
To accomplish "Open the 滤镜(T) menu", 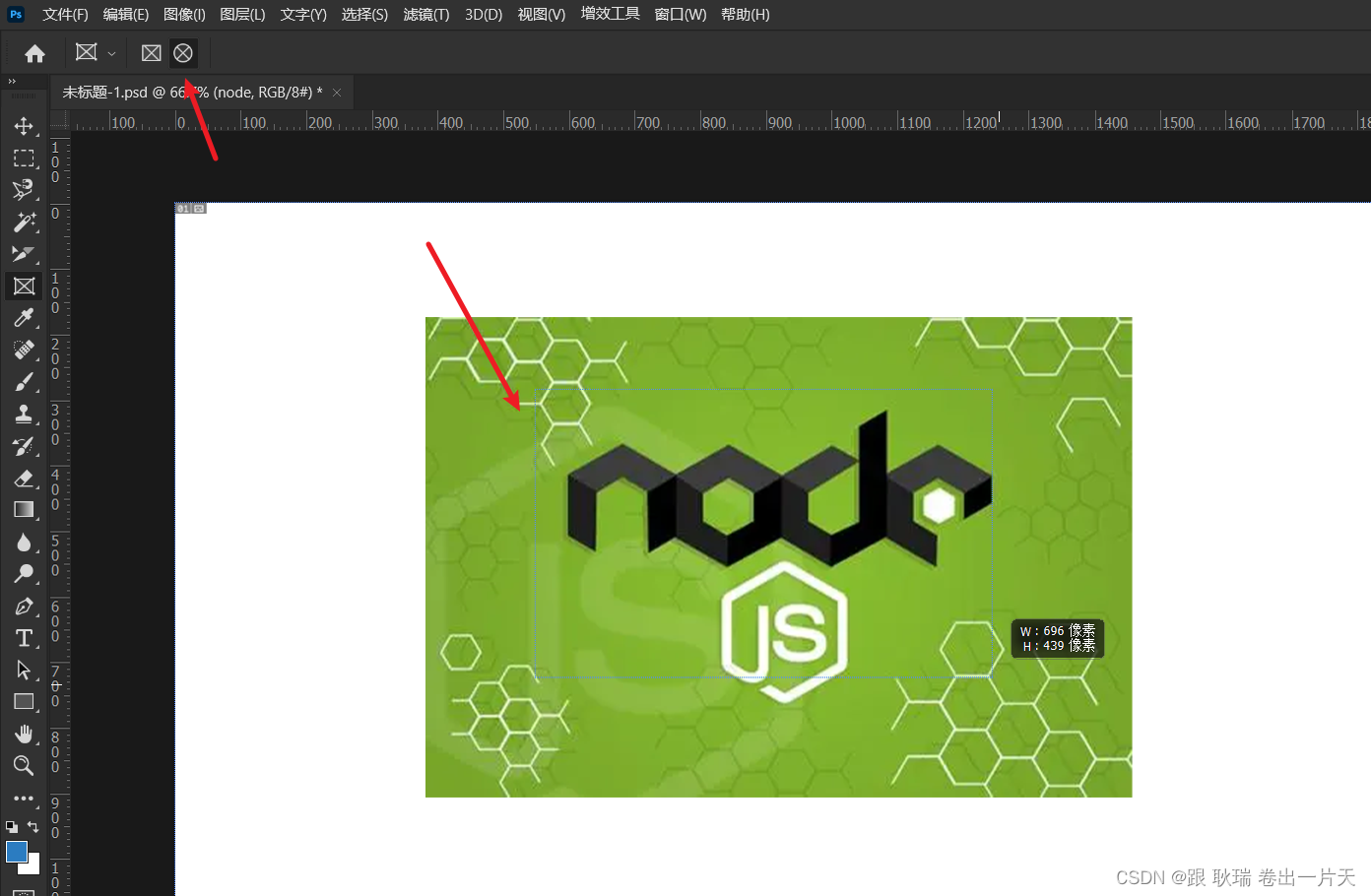I will 426,15.
